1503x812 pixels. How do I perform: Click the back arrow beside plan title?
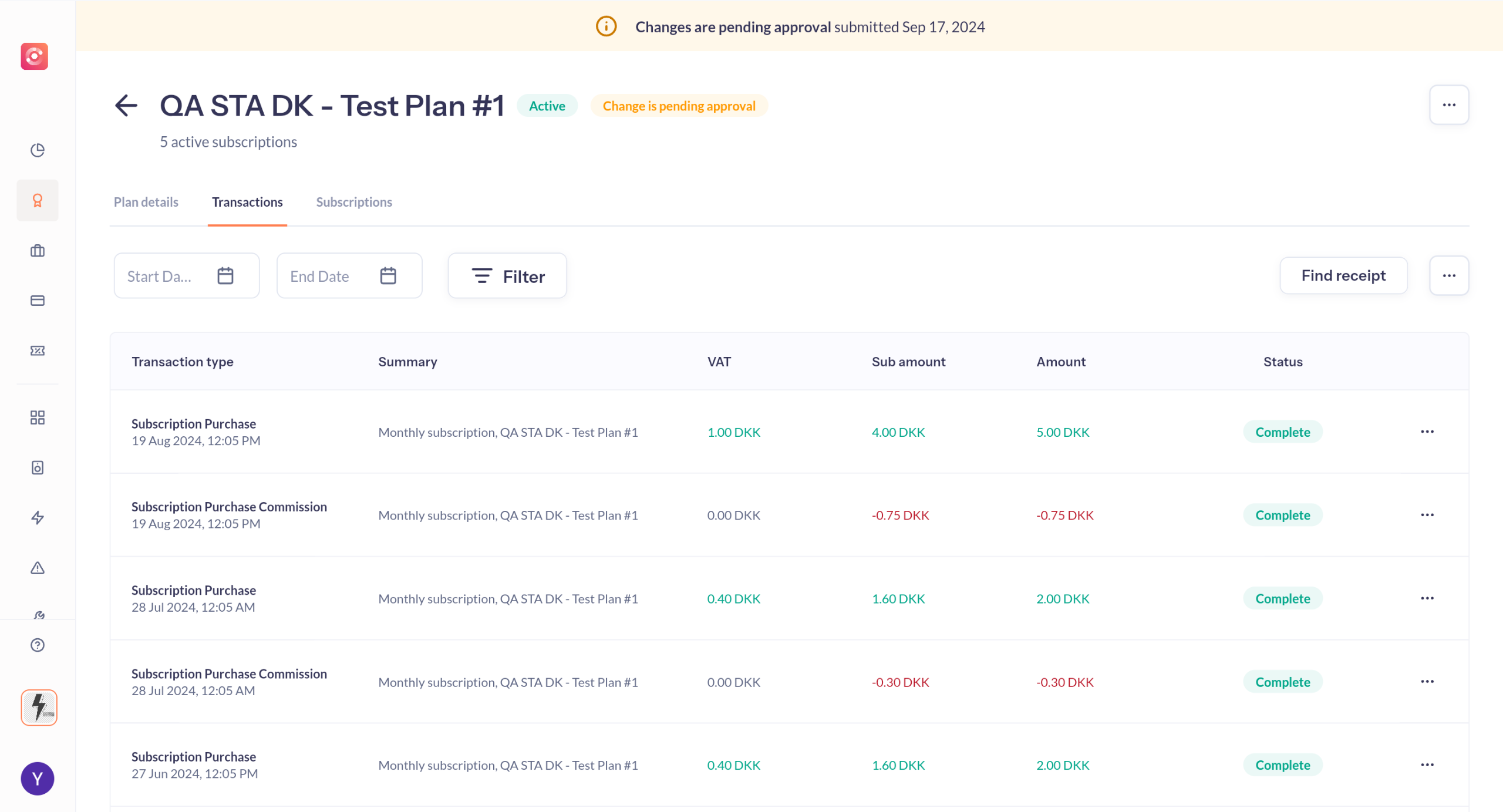pos(126,106)
